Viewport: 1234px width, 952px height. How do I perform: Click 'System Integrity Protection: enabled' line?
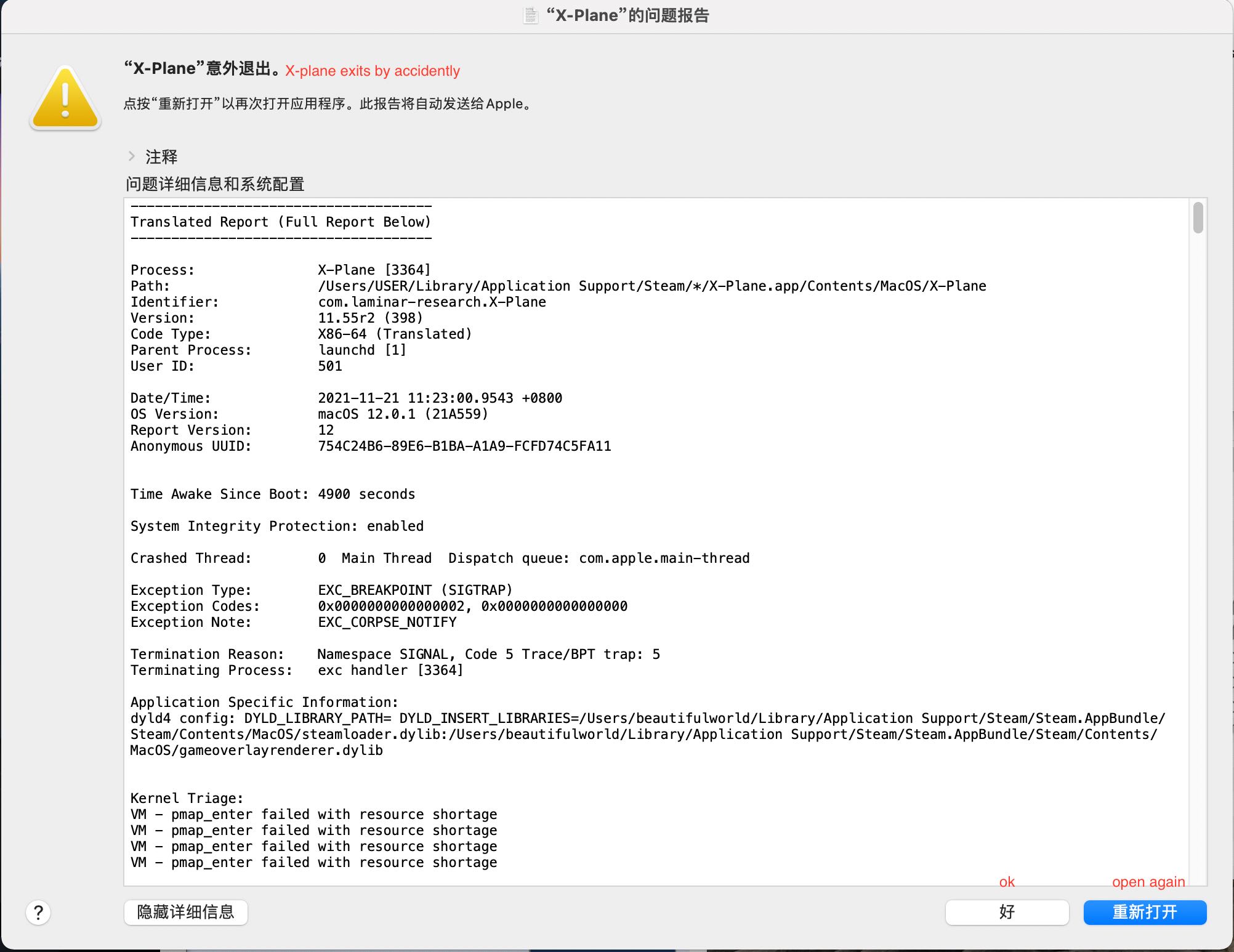[x=277, y=526]
